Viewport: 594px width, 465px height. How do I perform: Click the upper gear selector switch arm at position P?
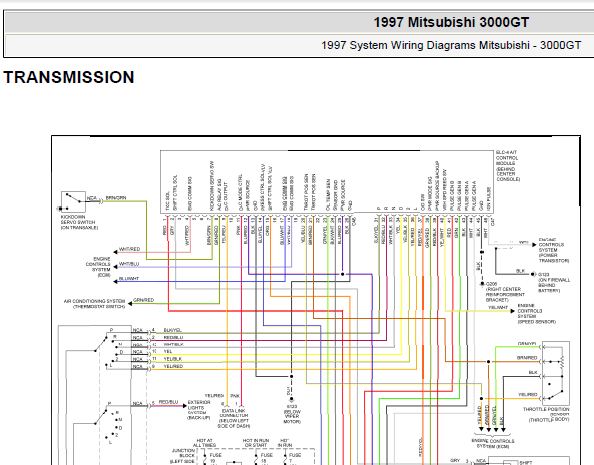click(102, 343)
